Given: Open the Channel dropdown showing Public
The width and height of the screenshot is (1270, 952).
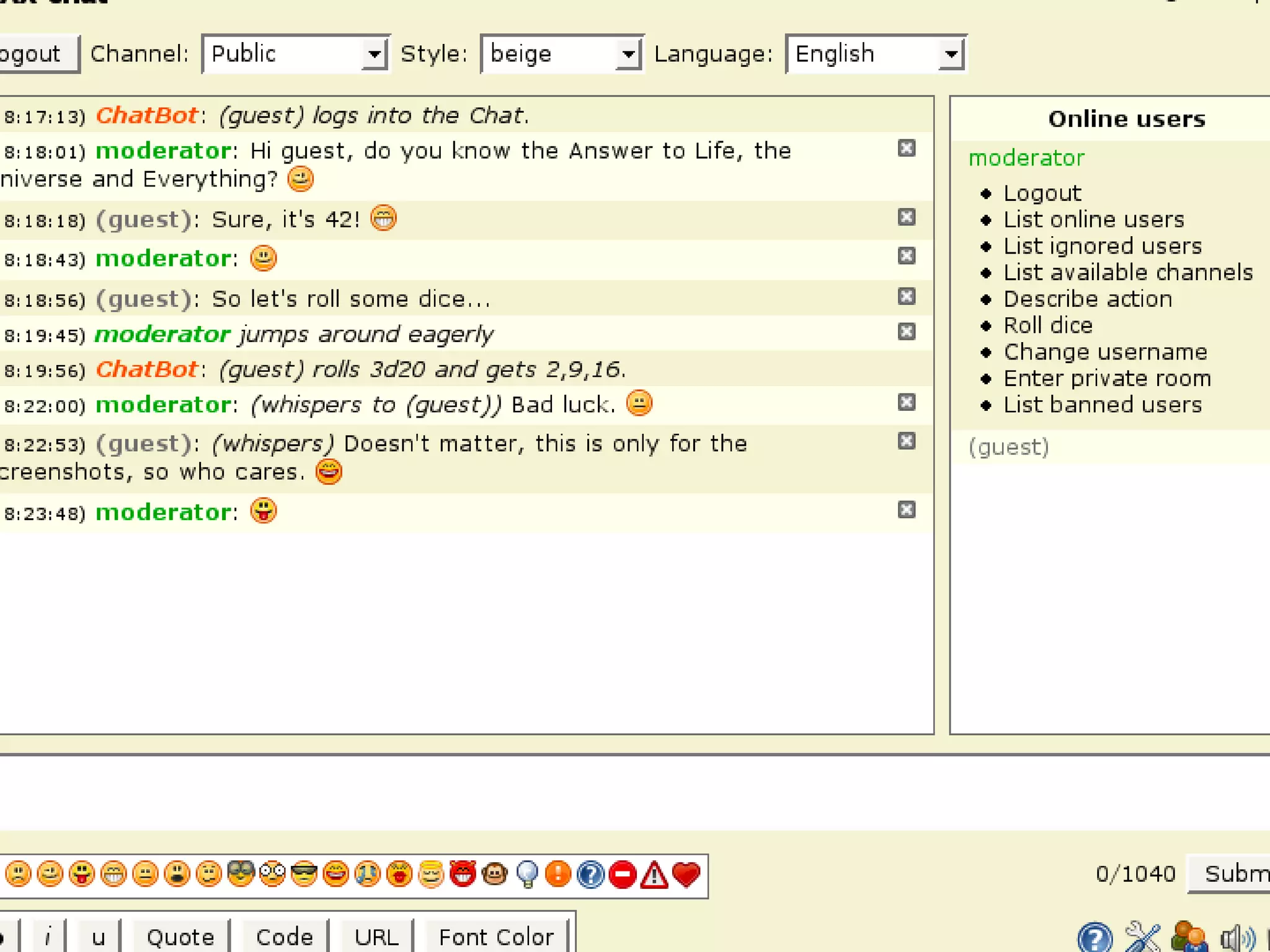Looking at the screenshot, I should click(296, 55).
